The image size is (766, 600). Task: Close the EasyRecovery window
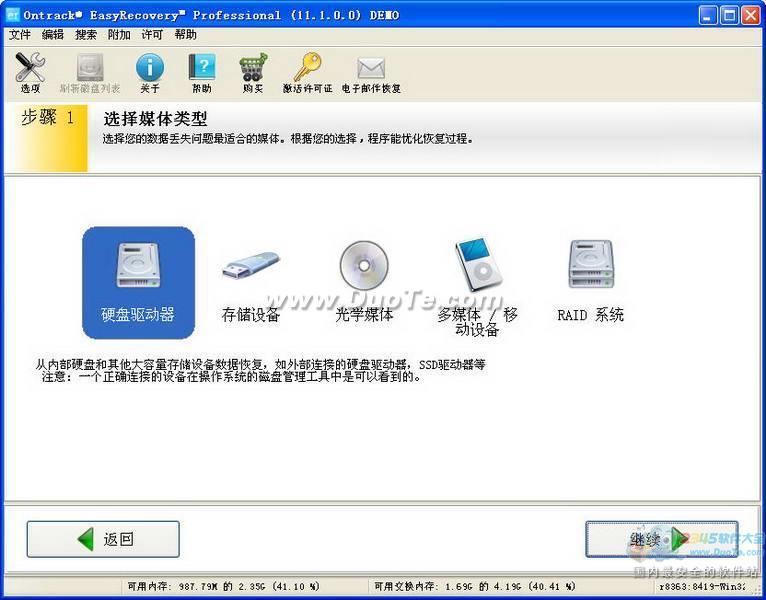[751, 15]
